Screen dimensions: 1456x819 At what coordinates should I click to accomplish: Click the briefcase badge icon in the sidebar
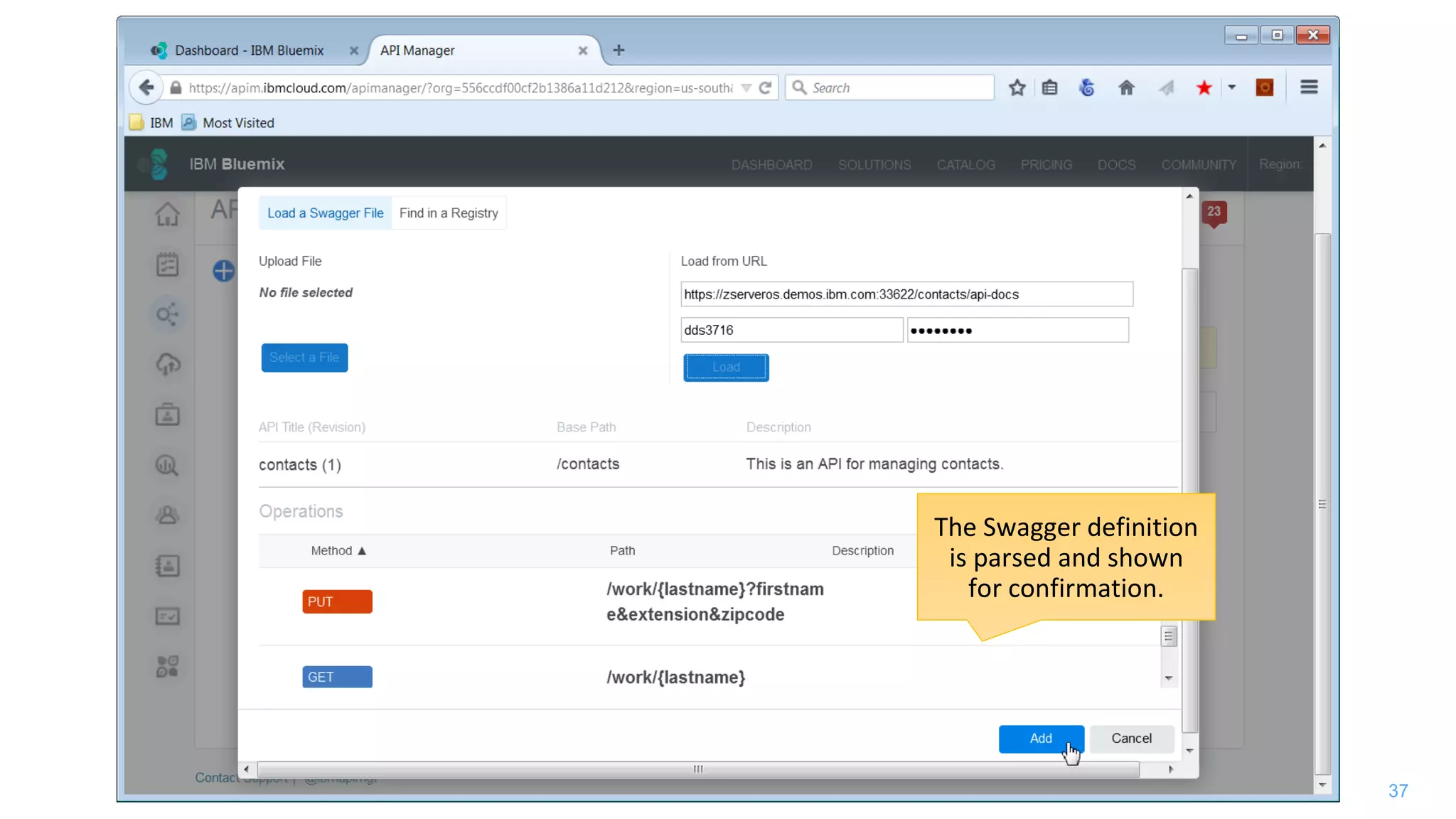[168, 414]
